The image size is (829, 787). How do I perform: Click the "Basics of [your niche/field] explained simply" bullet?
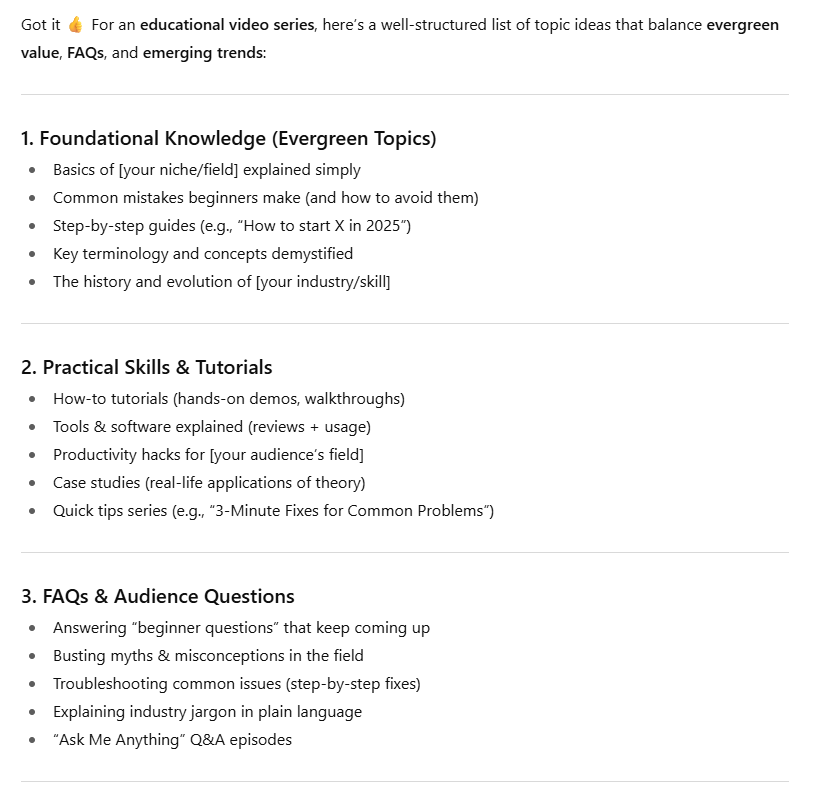[x=207, y=170]
